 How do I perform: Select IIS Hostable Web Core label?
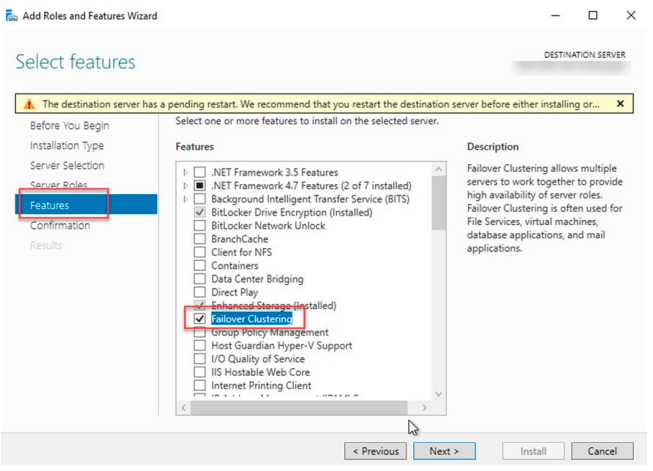pyautogui.click(x=260, y=372)
